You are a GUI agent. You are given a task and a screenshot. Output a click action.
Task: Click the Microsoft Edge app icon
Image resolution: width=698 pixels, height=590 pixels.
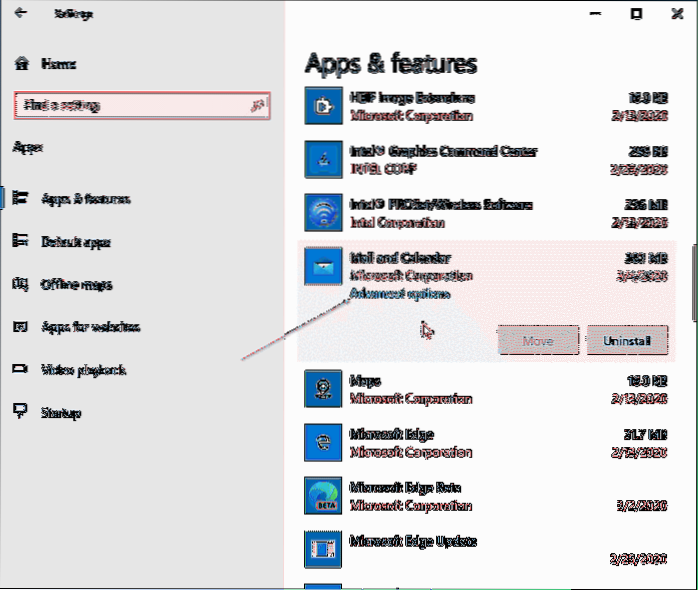324,442
